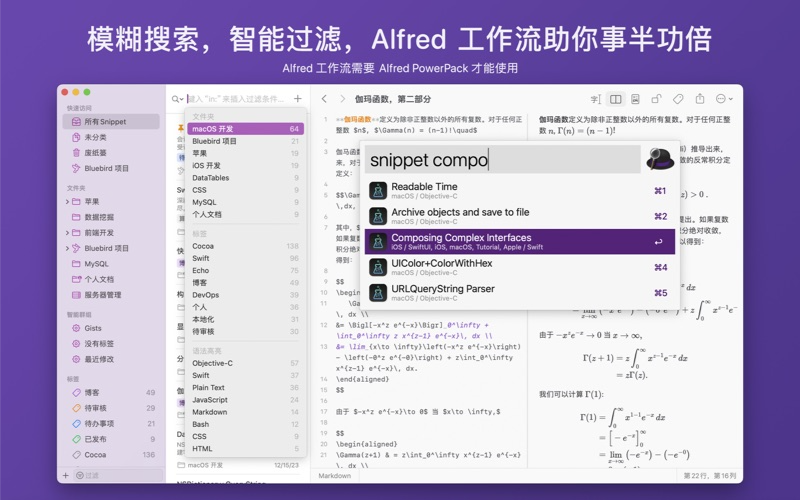Click the snippet search filter field
The height and width of the screenshot is (500, 800).
point(237,99)
